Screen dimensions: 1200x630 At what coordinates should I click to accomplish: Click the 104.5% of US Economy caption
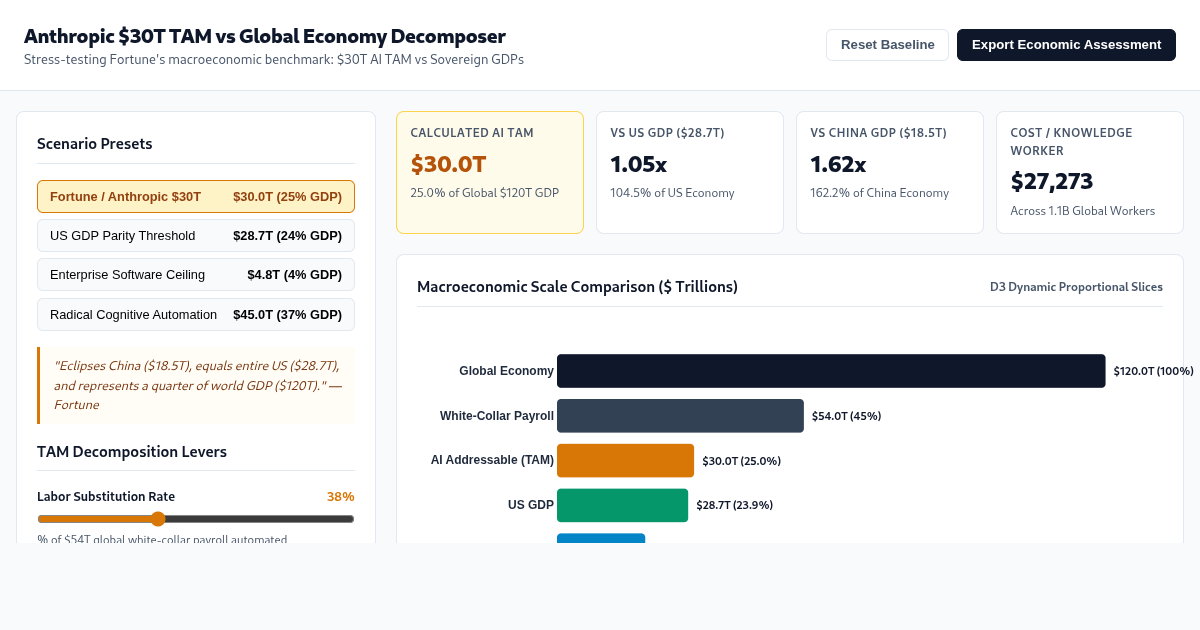[672, 193]
